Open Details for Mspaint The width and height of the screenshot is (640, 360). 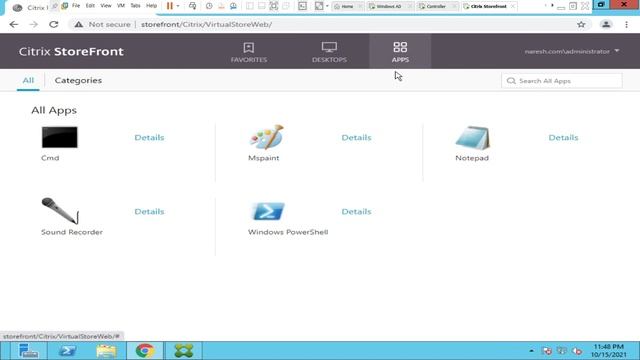(x=356, y=138)
